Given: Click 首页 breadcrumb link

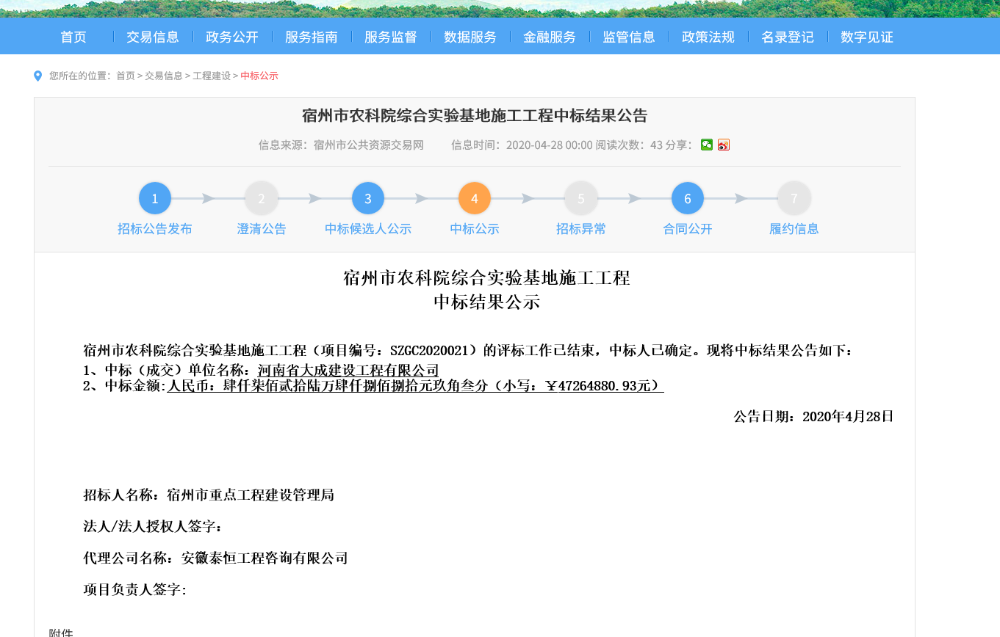Looking at the screenshot, I should pyautogui.click(x=126, y=76).
